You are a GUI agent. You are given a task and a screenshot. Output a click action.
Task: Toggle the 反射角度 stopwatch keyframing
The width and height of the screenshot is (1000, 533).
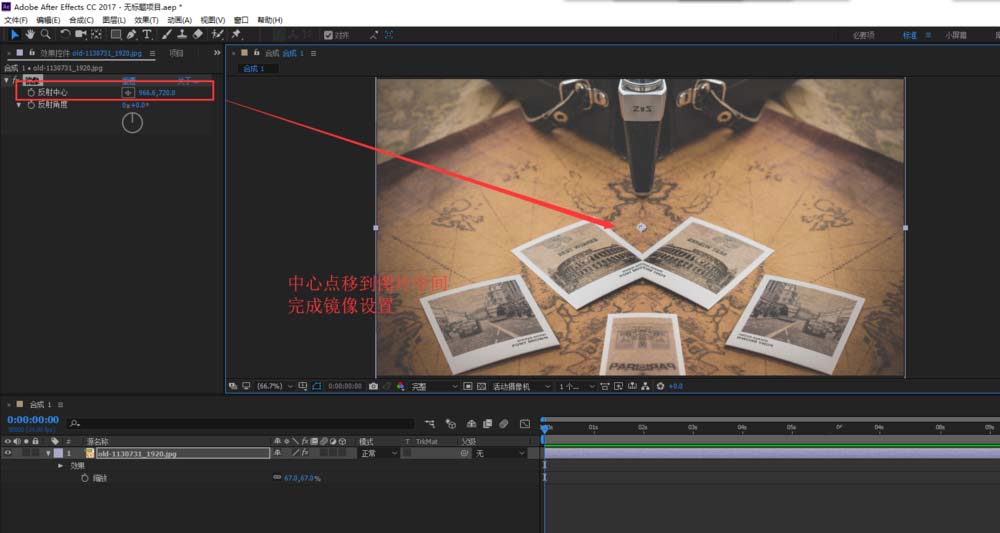pos(31,104)
